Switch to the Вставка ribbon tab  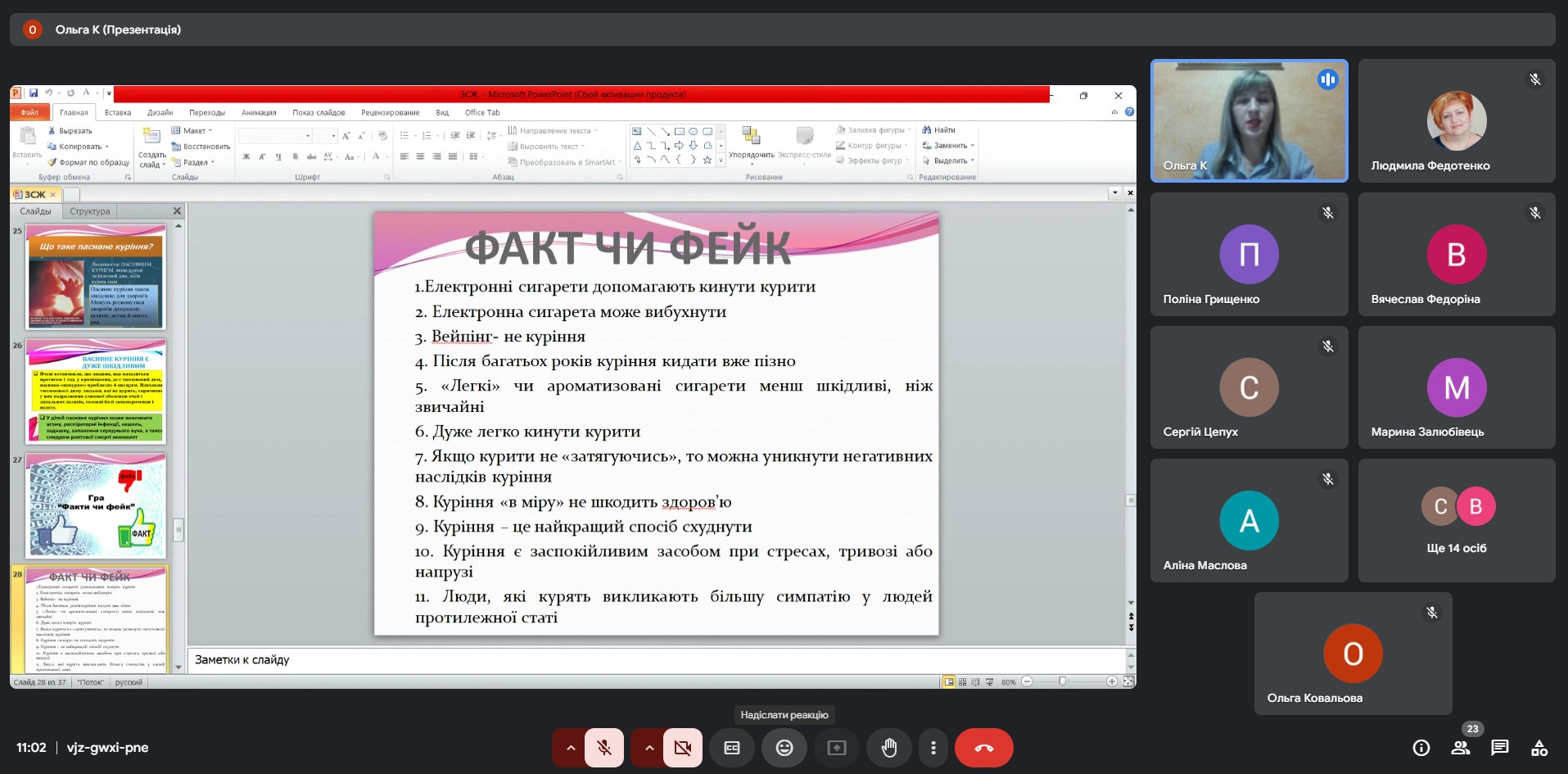(x=118, y=113)
